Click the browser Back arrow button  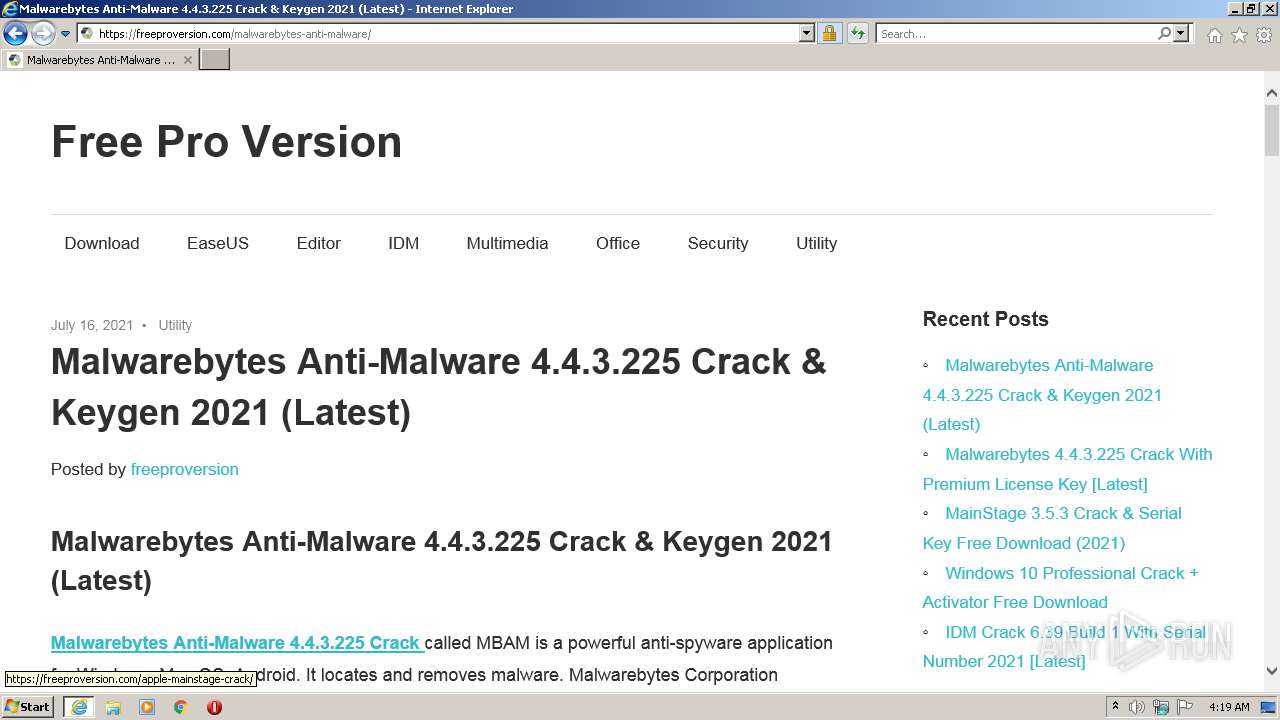point(15,34)
